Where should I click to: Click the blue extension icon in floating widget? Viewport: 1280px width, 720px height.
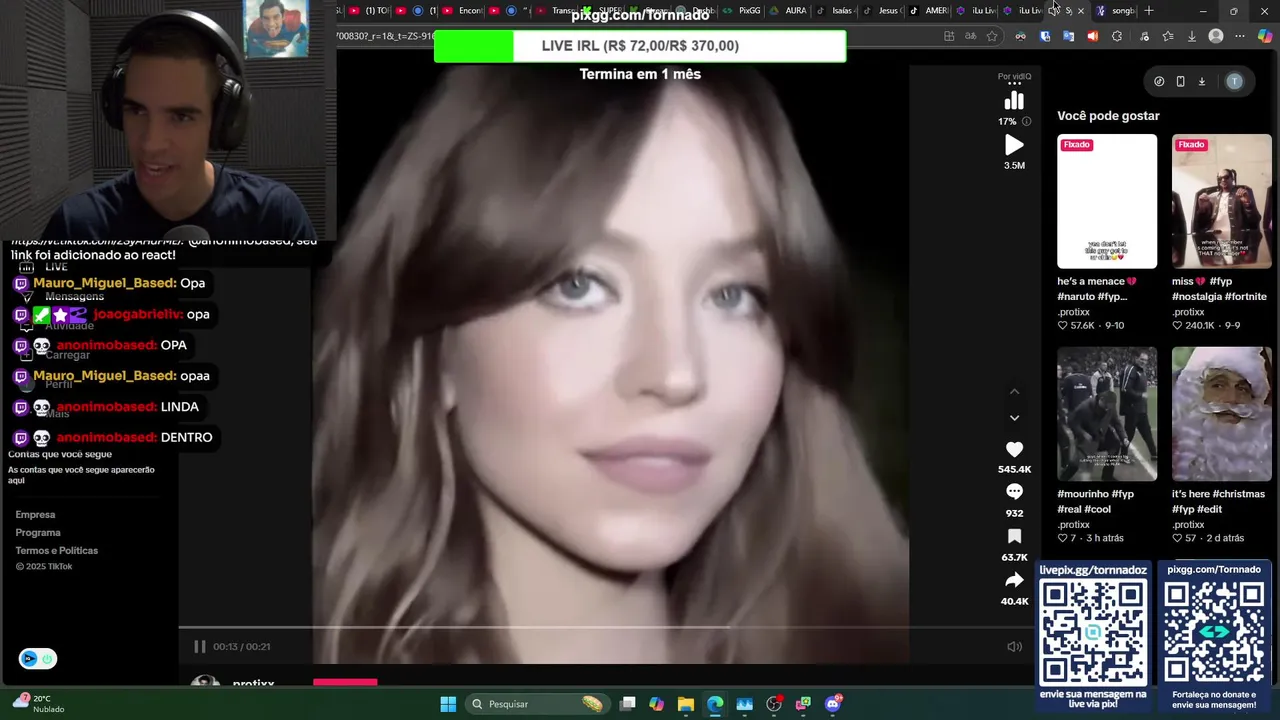(29, 659)
